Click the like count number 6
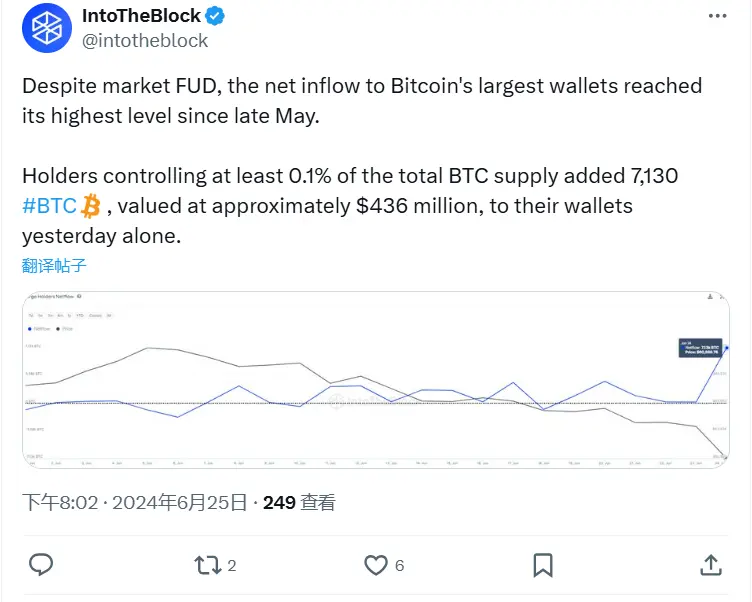Image resolution: width=752 pixels, height=602 pixels. click(399, 566)
